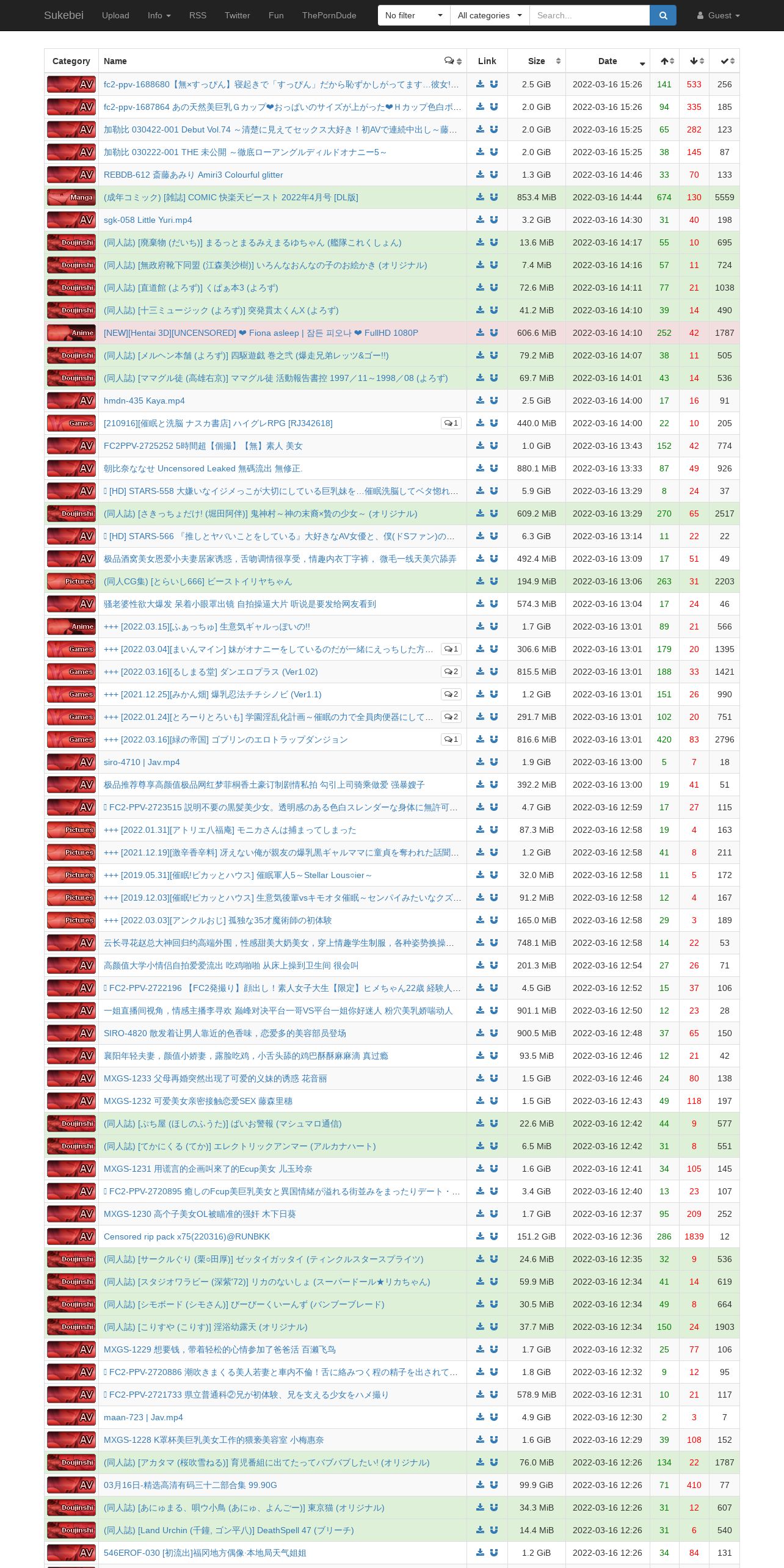Open magnet link for siro-4710 | Jav.mp4
The image size is (784, 1568).
click(494, 761)
